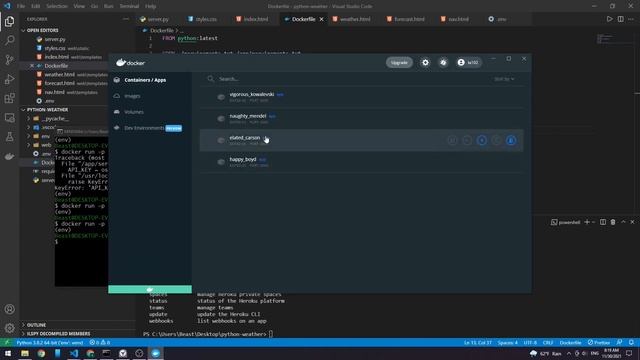Open Run and Debug activity icon

pos(9,79)
